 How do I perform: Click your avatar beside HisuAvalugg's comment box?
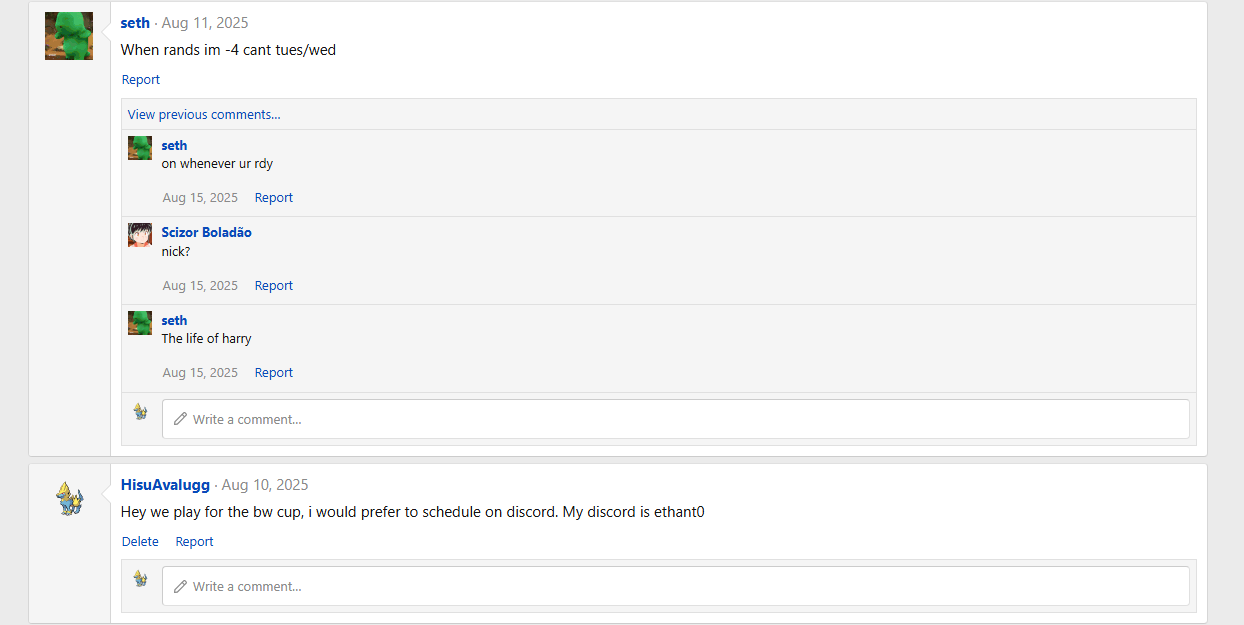140,578
